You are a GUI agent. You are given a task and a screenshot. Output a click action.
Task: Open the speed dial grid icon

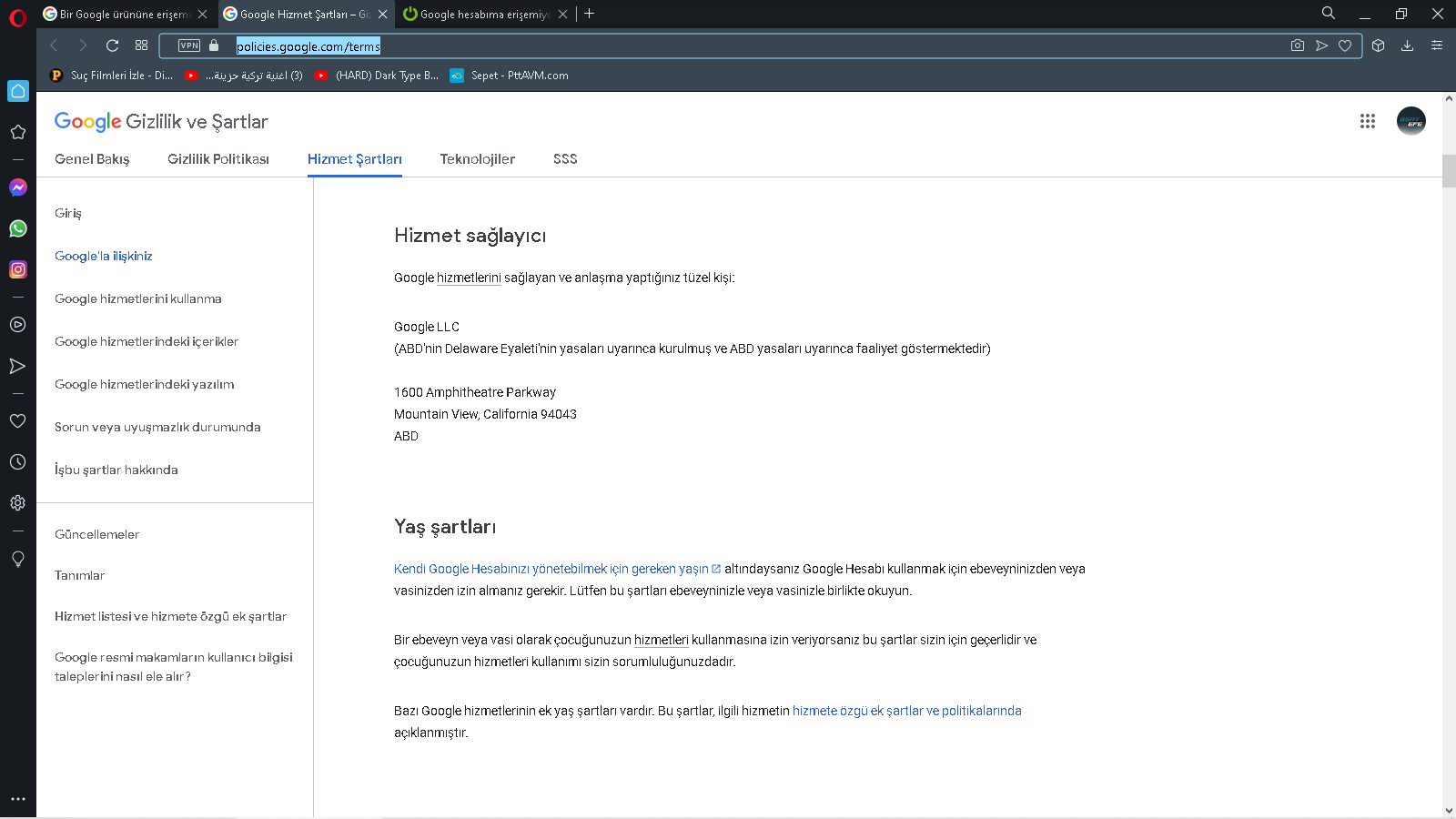pos(141,45)
